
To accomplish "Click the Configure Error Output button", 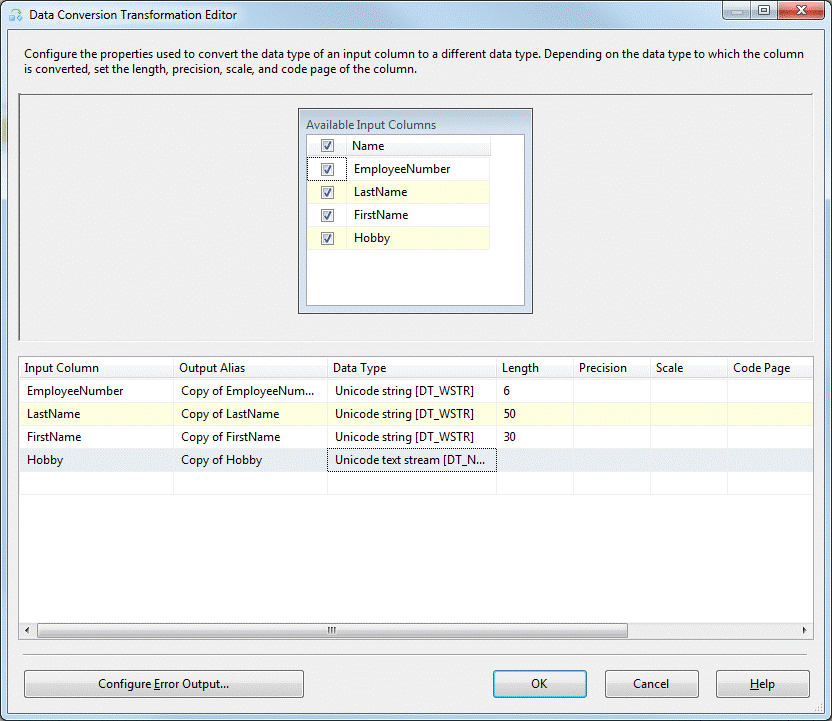I will [164, 684].
